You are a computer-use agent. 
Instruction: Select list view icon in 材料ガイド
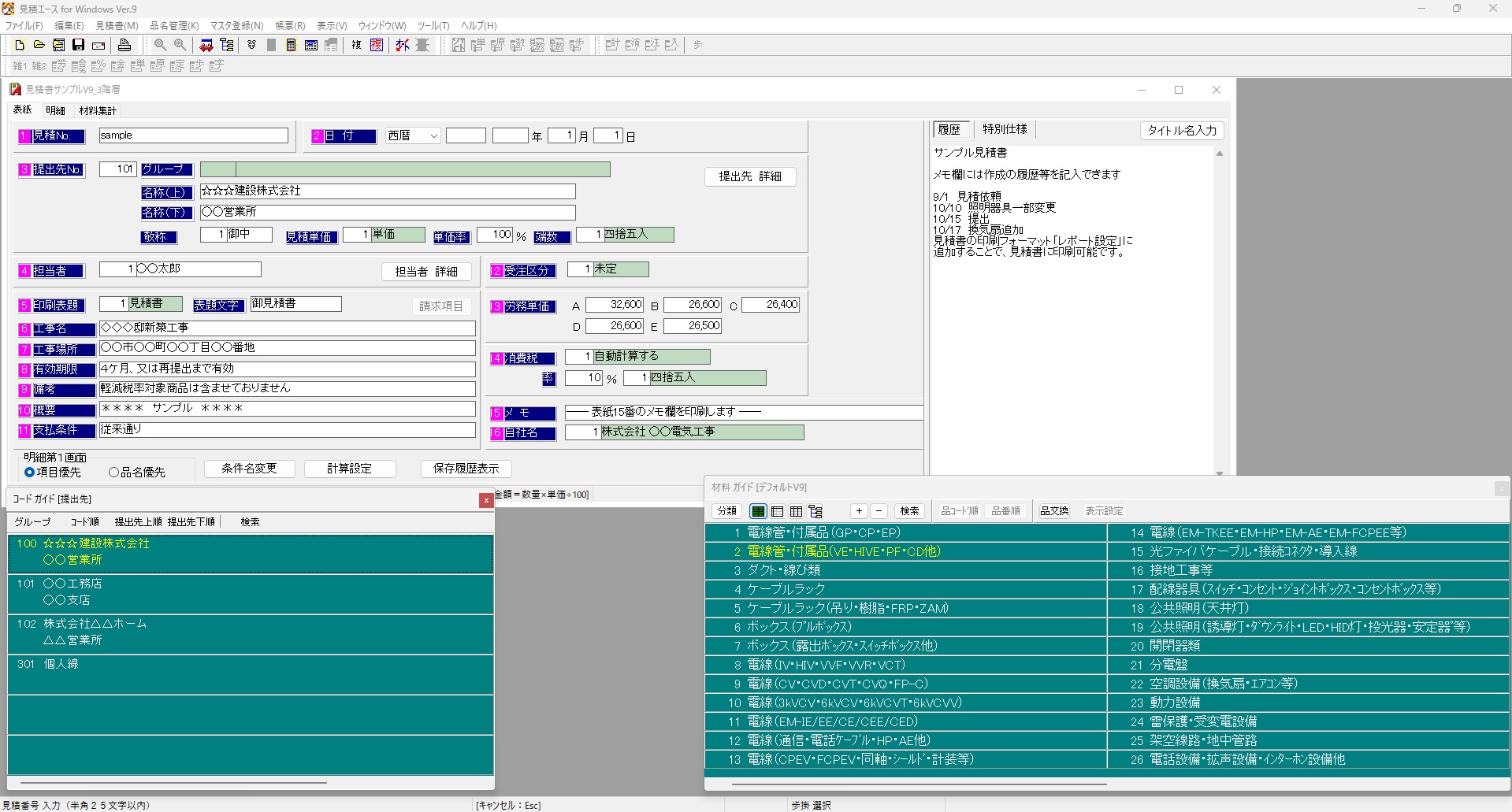click(778, 511)
